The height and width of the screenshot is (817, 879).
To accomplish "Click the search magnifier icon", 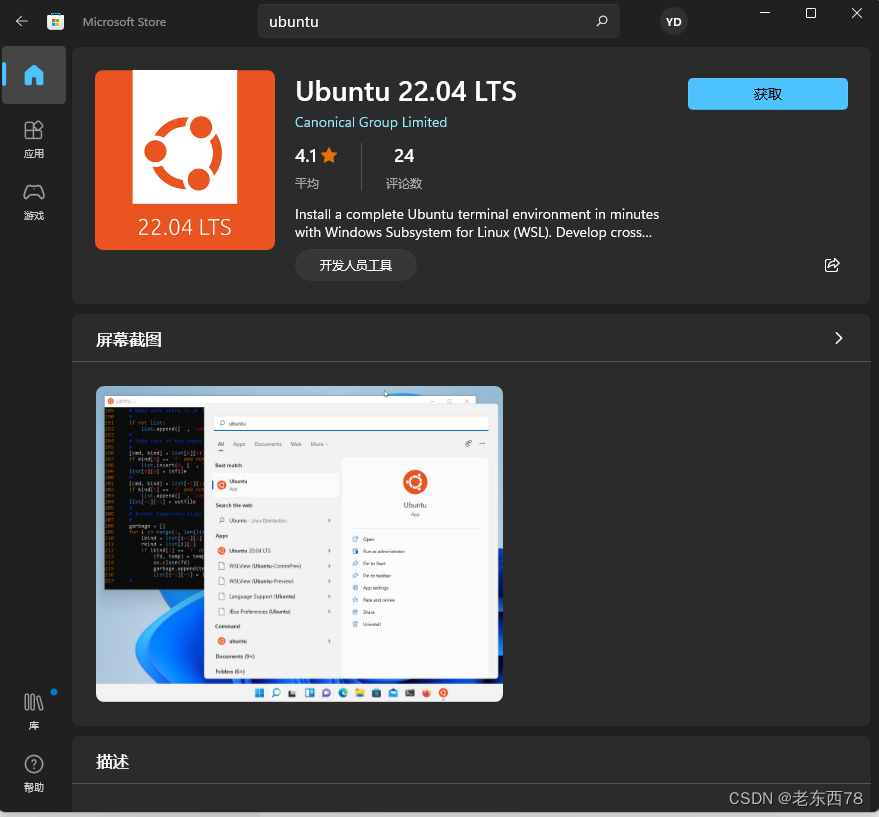I will coord(602,21).
